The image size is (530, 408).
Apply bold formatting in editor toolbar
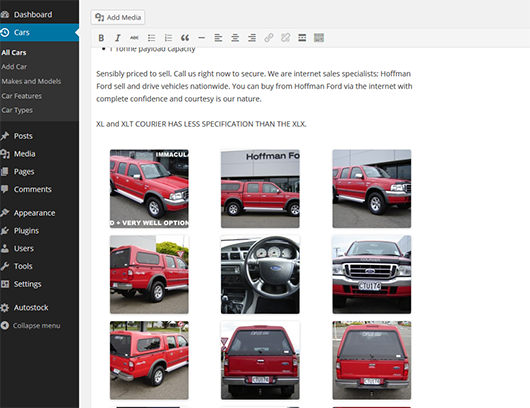click(x=101, y=38)
